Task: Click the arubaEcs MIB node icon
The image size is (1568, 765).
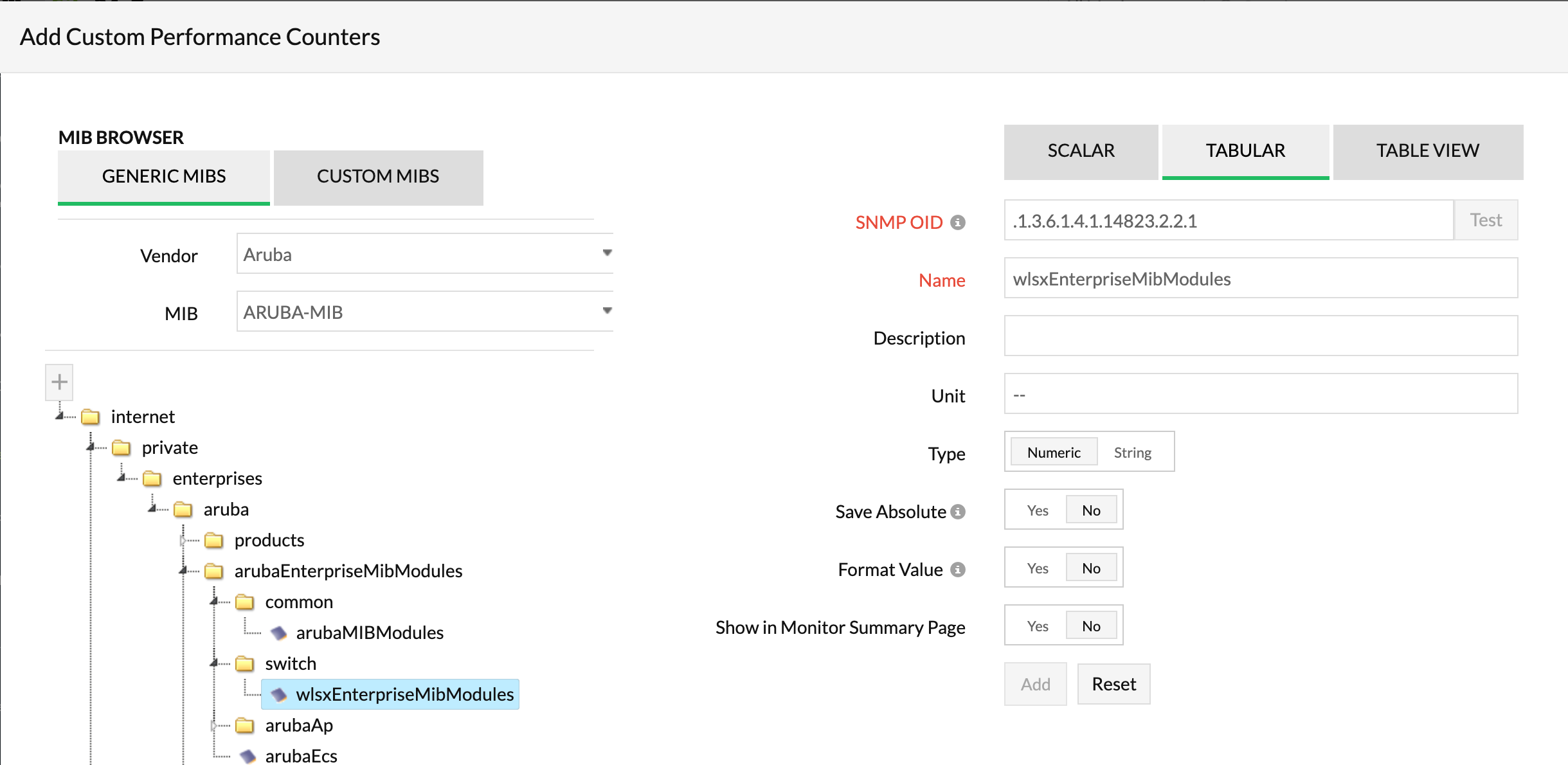Action: tap(248, 756)
